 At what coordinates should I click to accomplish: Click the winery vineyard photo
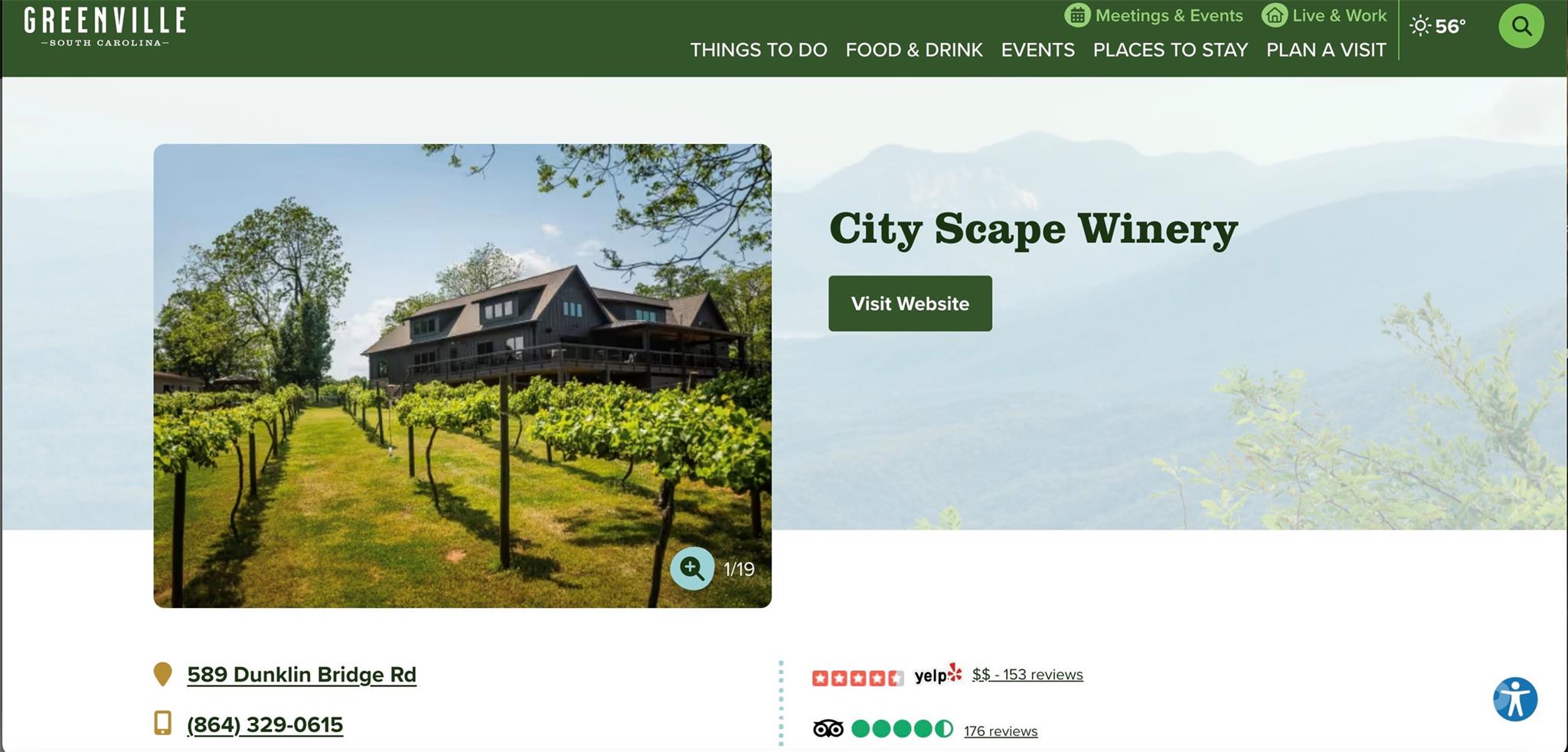(462, 376)
